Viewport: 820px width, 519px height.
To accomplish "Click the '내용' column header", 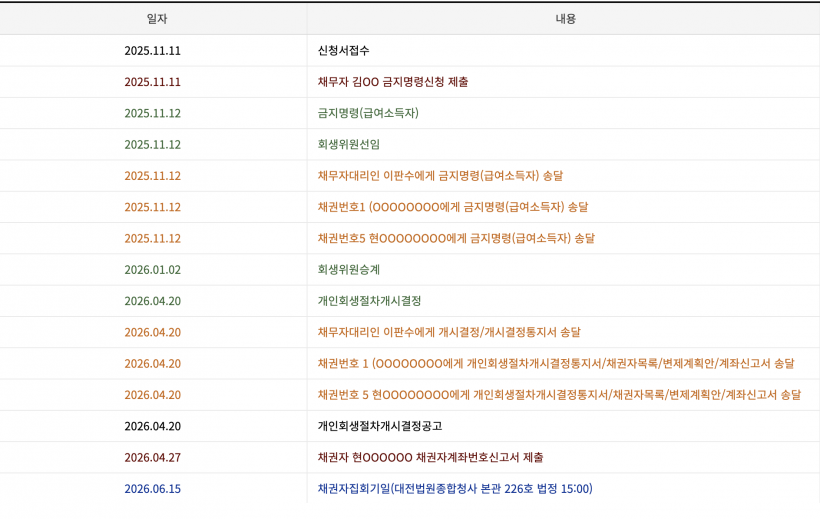I will click(x=565, y=19).
